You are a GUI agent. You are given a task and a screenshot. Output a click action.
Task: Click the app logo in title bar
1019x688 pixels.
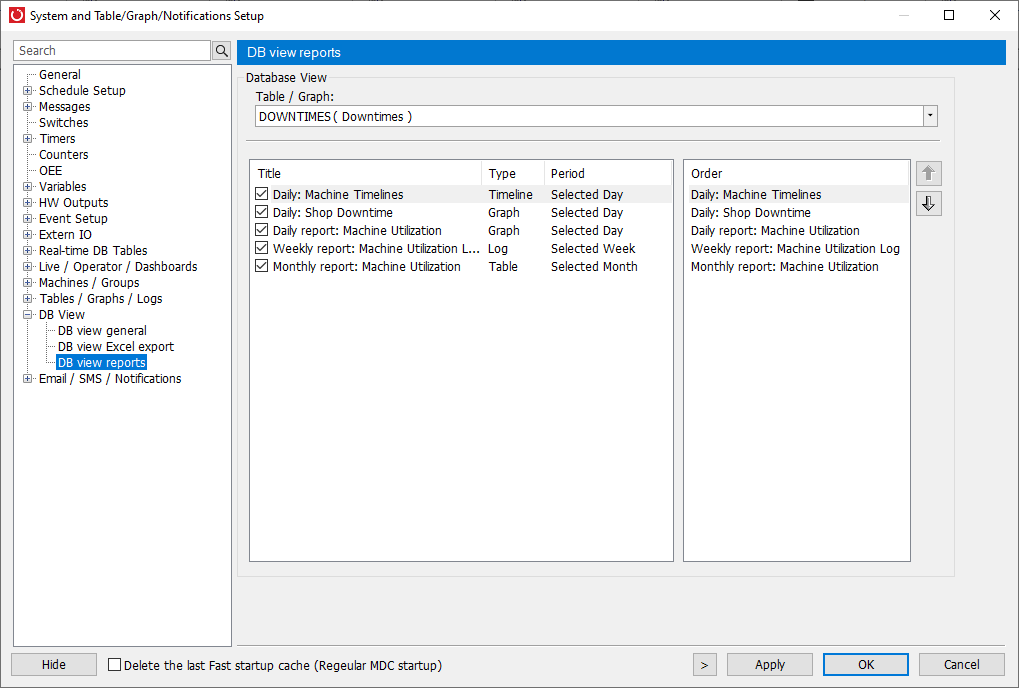pyautogui.click(x=17, y=15)
